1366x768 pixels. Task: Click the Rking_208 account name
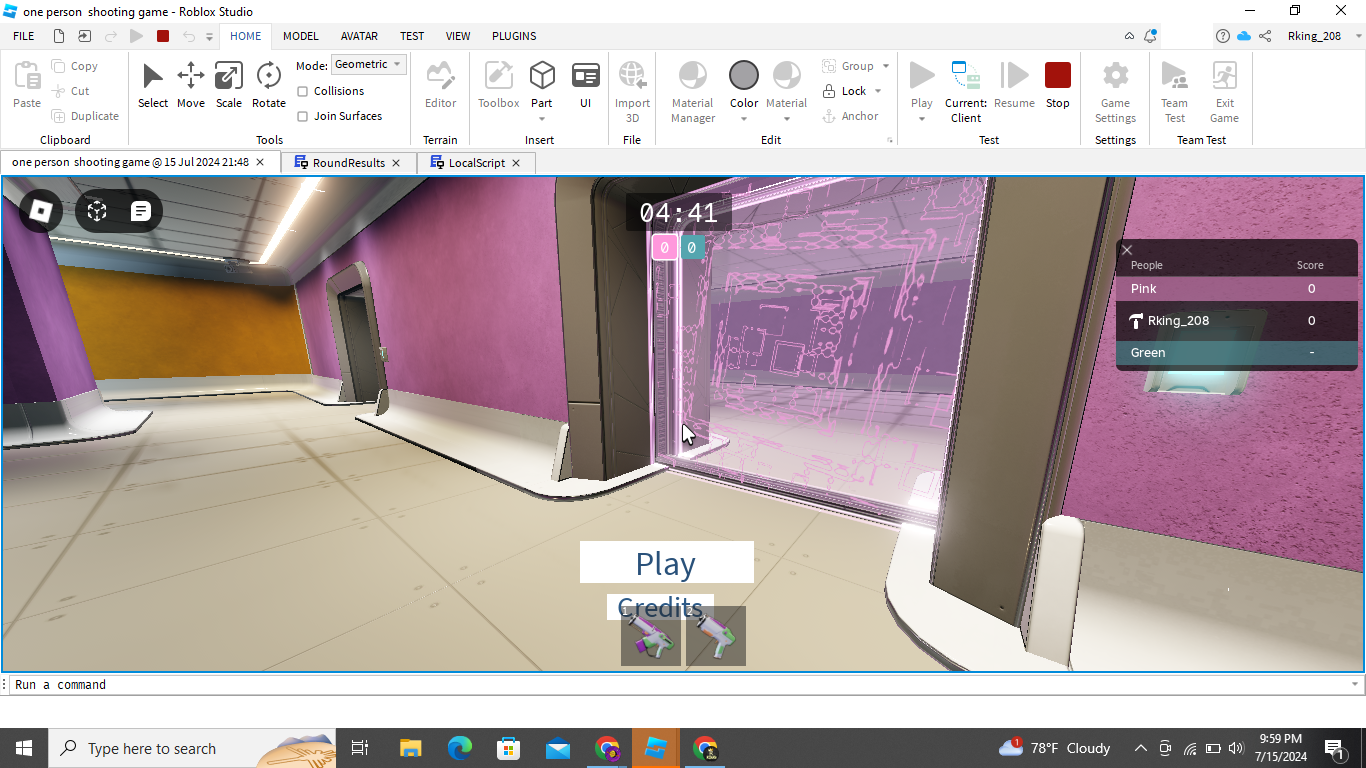tap(1314, 36)
